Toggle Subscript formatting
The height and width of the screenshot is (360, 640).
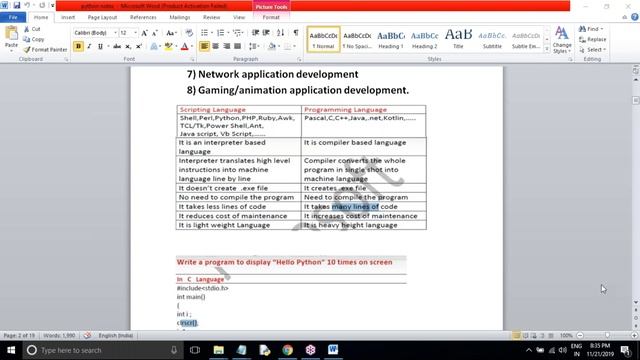coord(128,46)
